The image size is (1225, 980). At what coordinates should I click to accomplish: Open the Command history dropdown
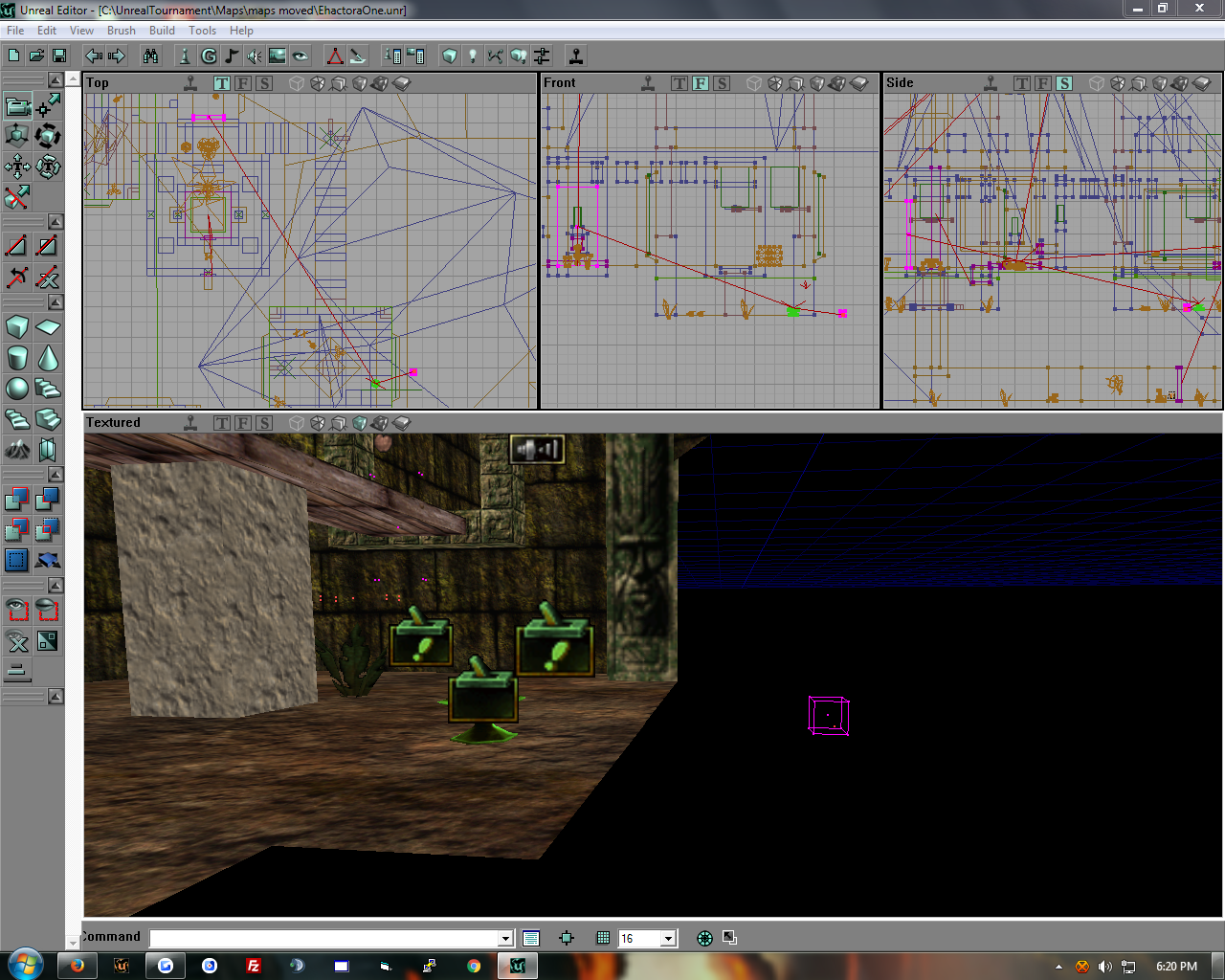coord(505,939)
